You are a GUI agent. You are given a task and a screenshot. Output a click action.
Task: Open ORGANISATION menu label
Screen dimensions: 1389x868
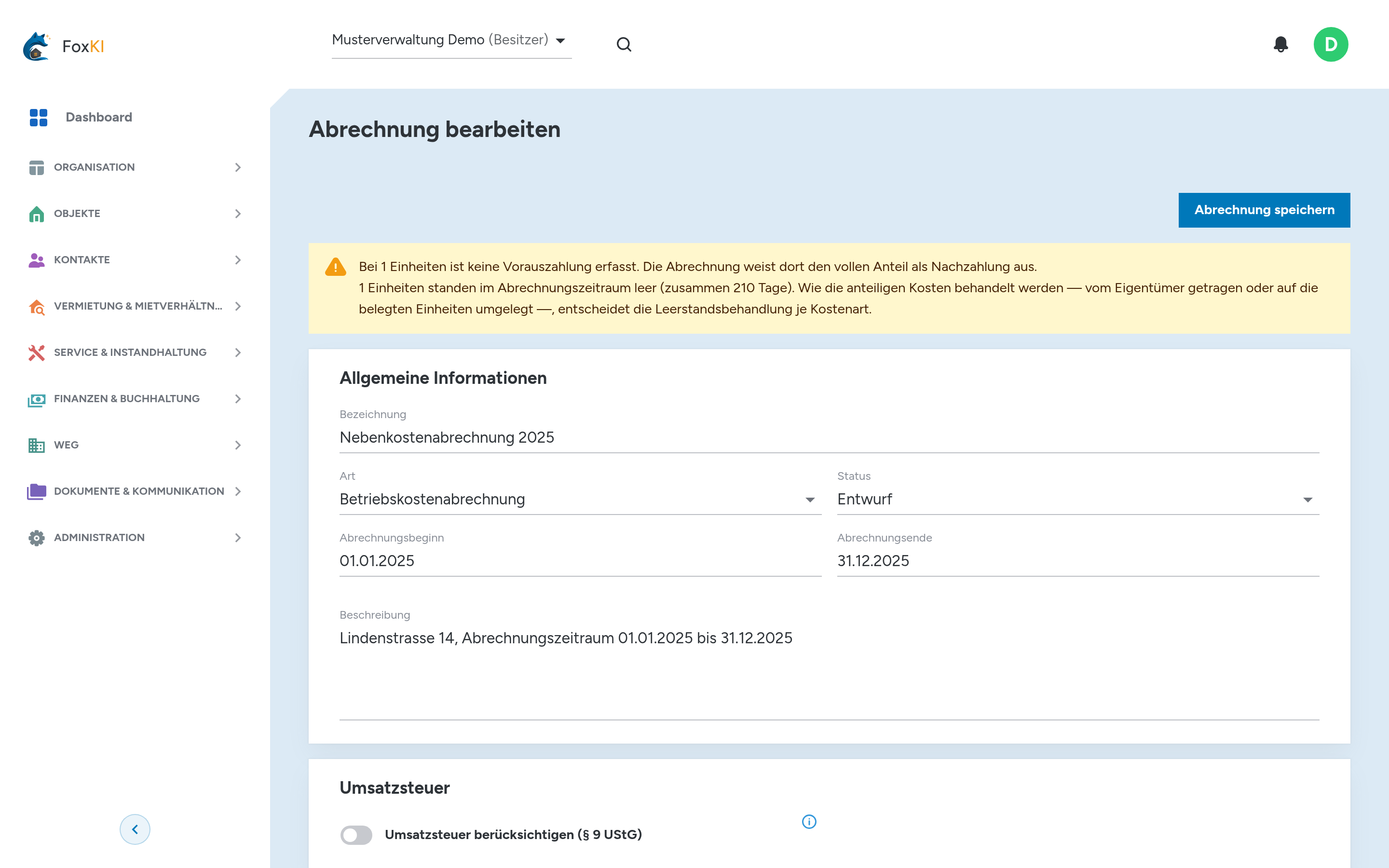(x=94, y=167)
